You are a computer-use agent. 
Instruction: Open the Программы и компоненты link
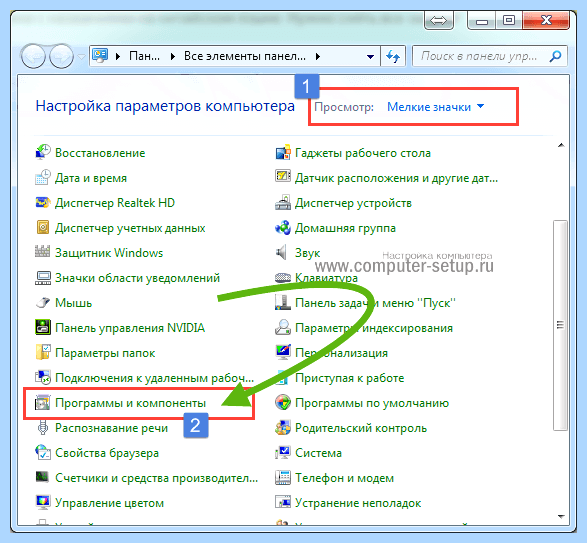coord(130,403)
